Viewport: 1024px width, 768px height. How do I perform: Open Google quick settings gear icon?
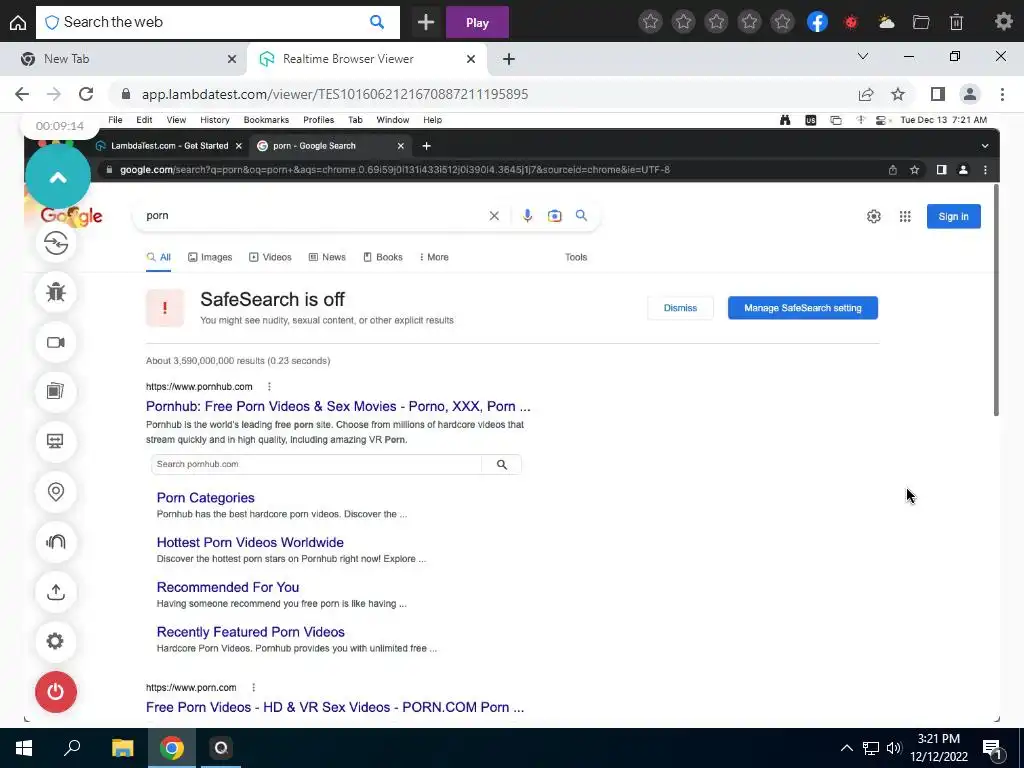click(874, 216)
